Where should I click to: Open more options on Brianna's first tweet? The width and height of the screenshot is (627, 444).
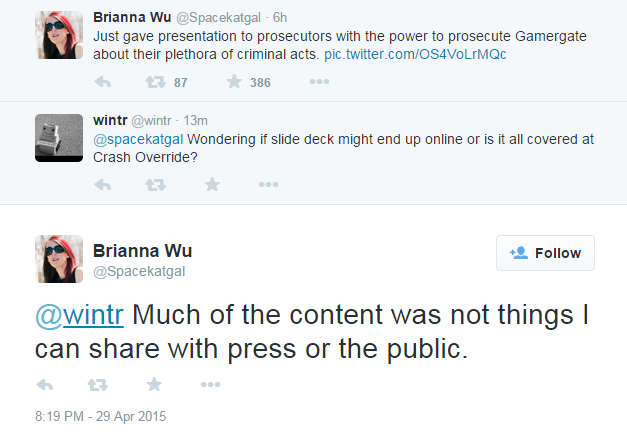click(319, 82)
